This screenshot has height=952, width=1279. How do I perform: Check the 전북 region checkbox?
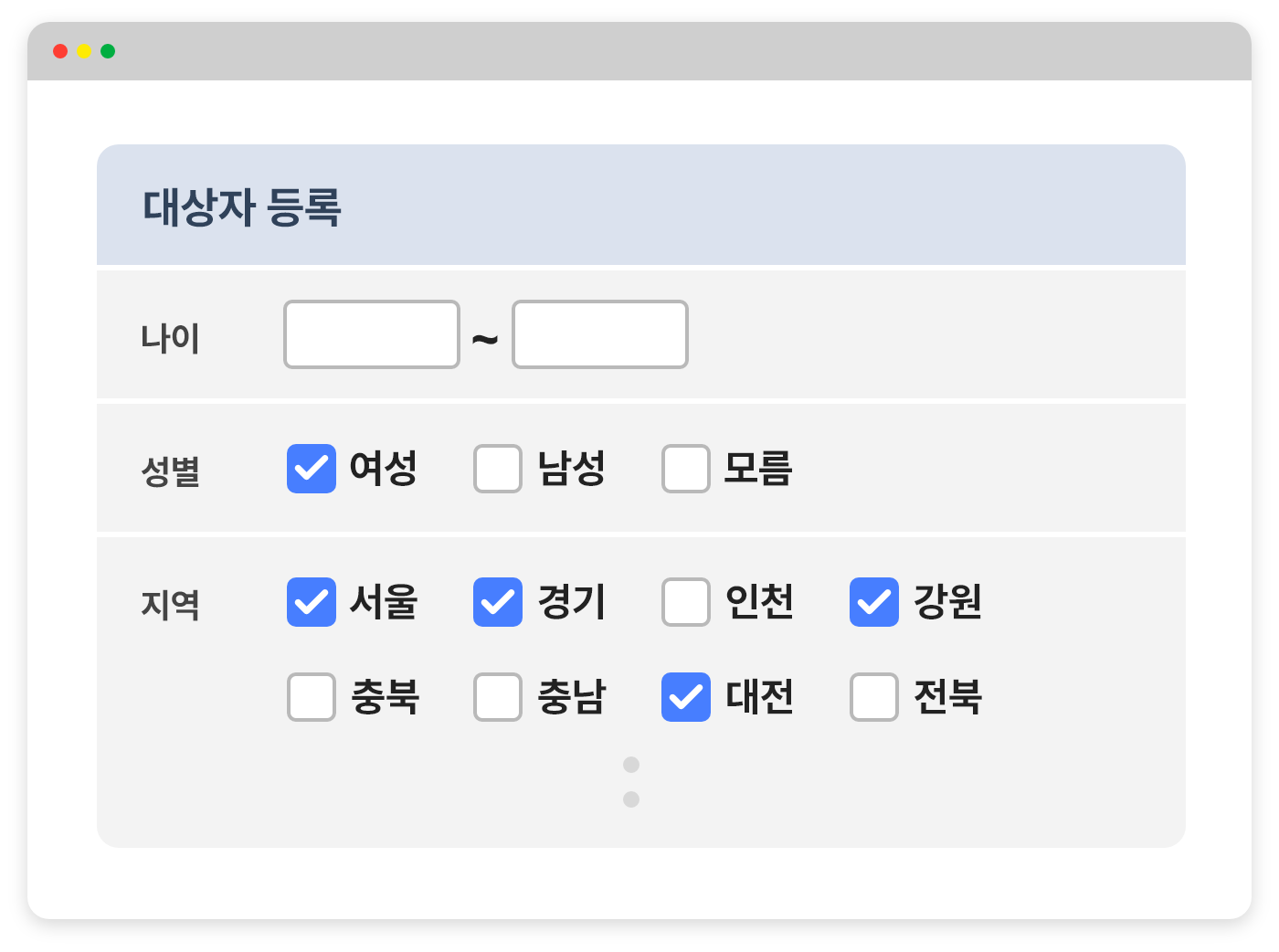(x=874, y=697)
